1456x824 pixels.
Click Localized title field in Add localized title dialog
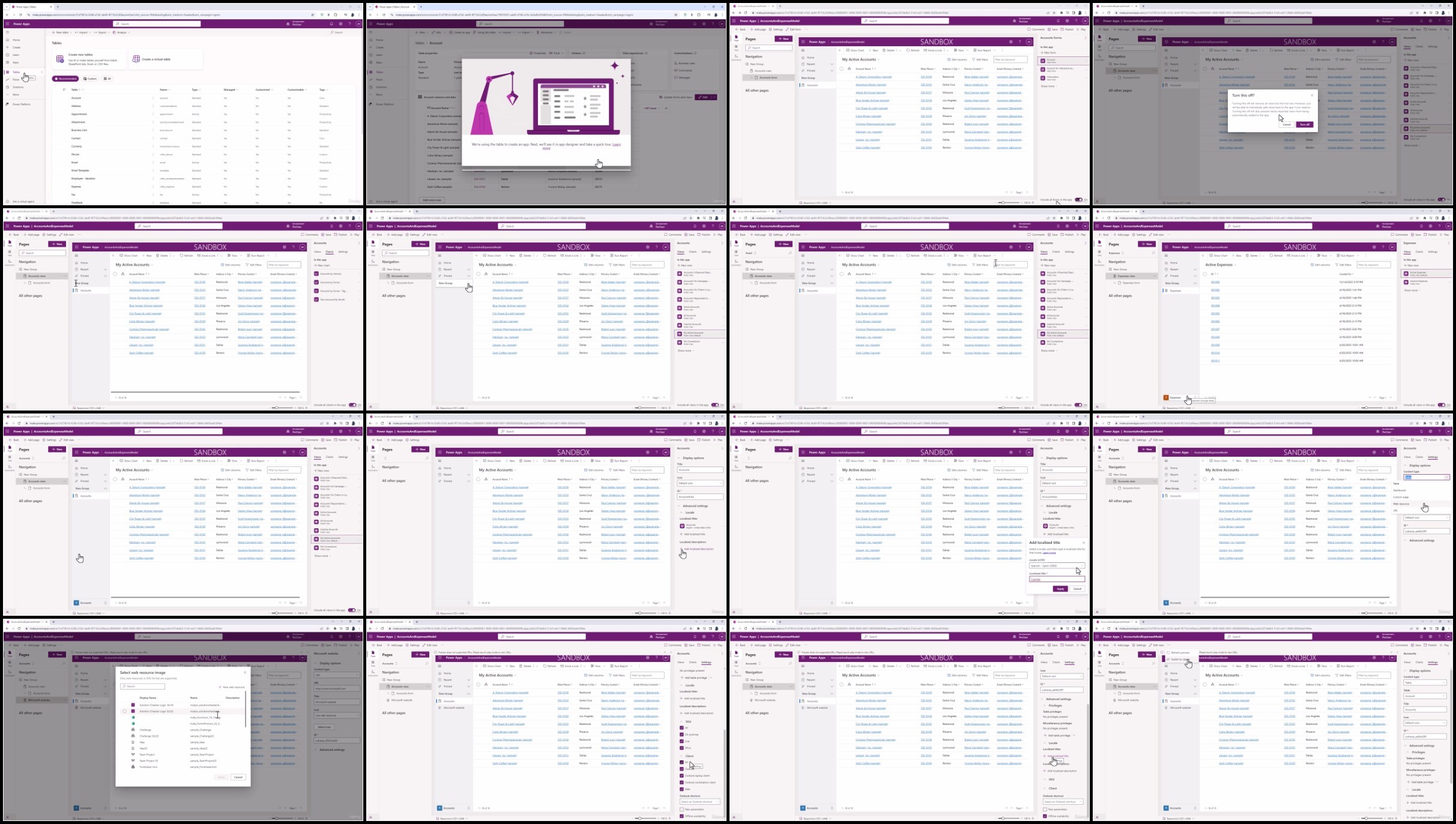click(1057, 579)
